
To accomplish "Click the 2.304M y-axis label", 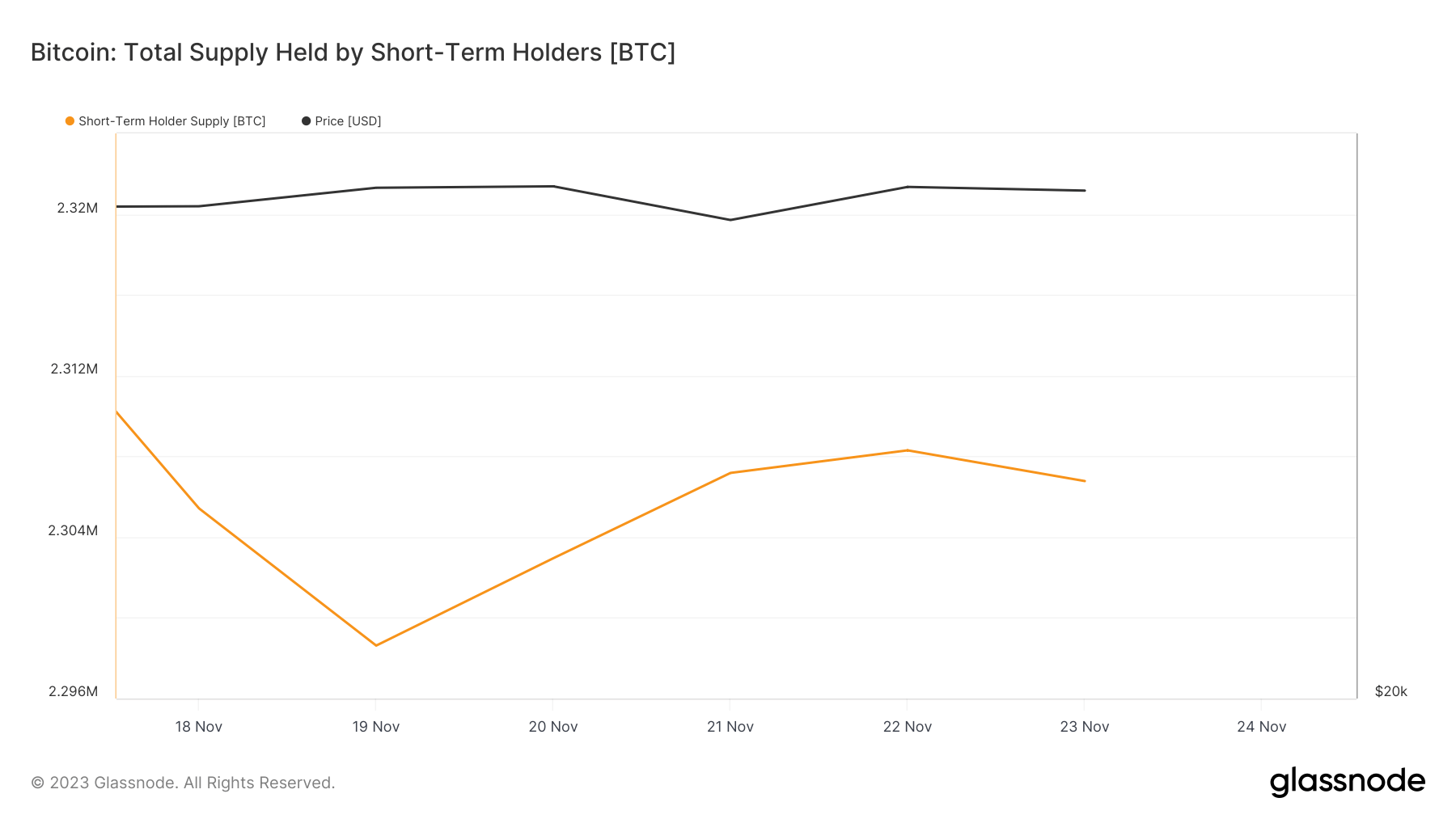I will (73, 530).
